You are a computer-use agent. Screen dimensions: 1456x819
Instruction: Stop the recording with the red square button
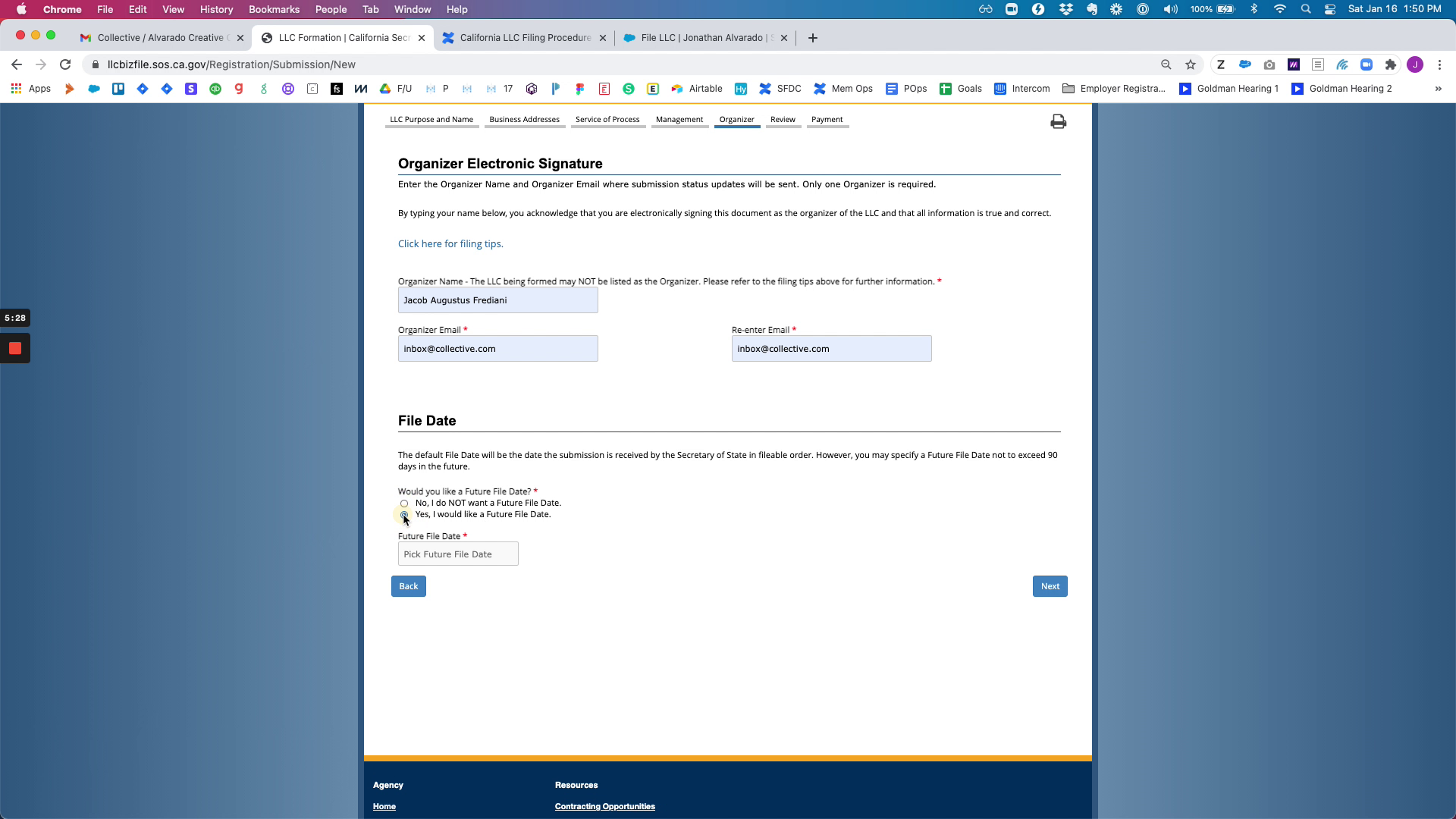pyautogui.click(x=15, y=349)
